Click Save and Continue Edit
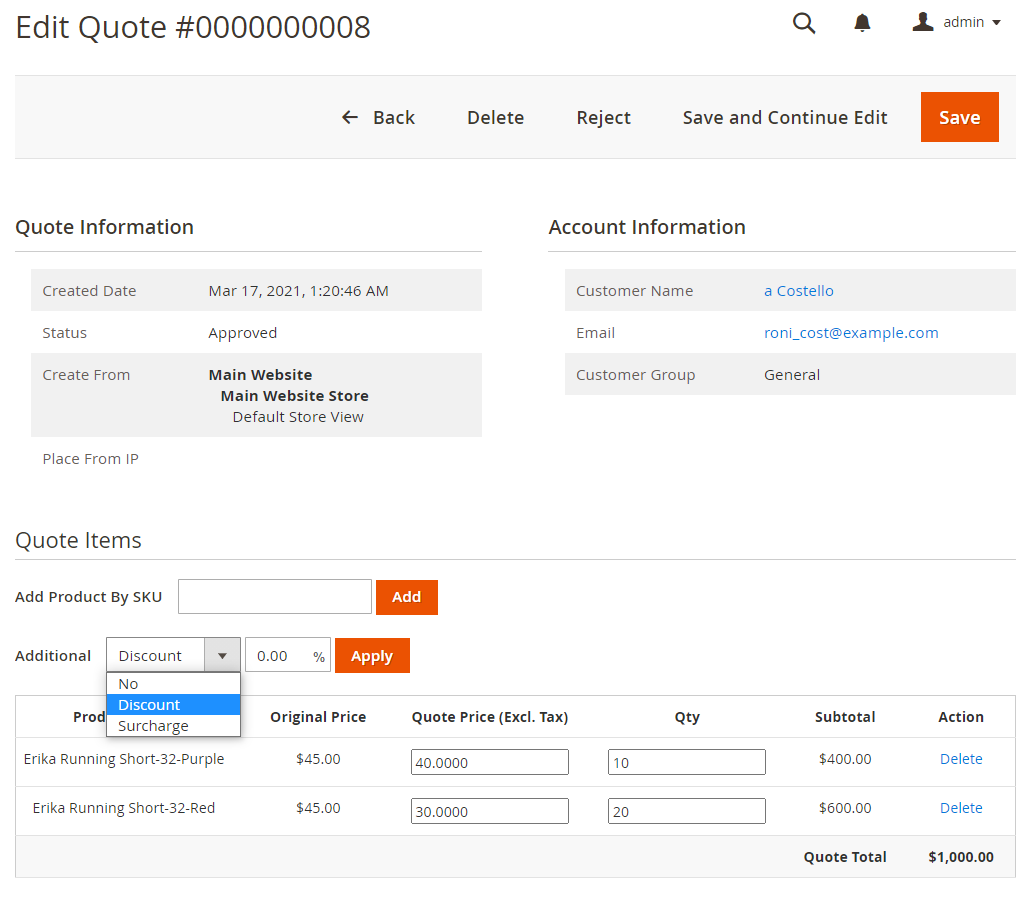The image size is (1034, 899). coord(784,118)
